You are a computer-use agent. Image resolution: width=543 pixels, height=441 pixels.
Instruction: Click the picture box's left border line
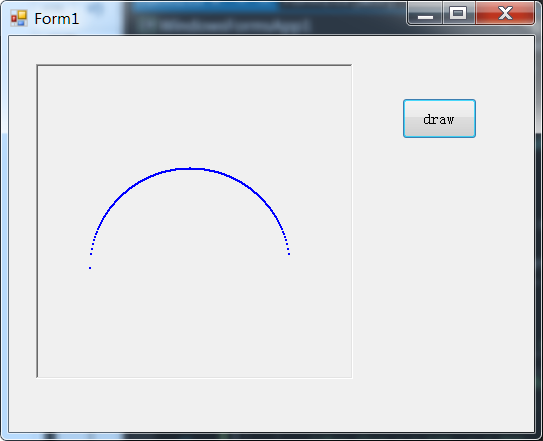point(37,221)
